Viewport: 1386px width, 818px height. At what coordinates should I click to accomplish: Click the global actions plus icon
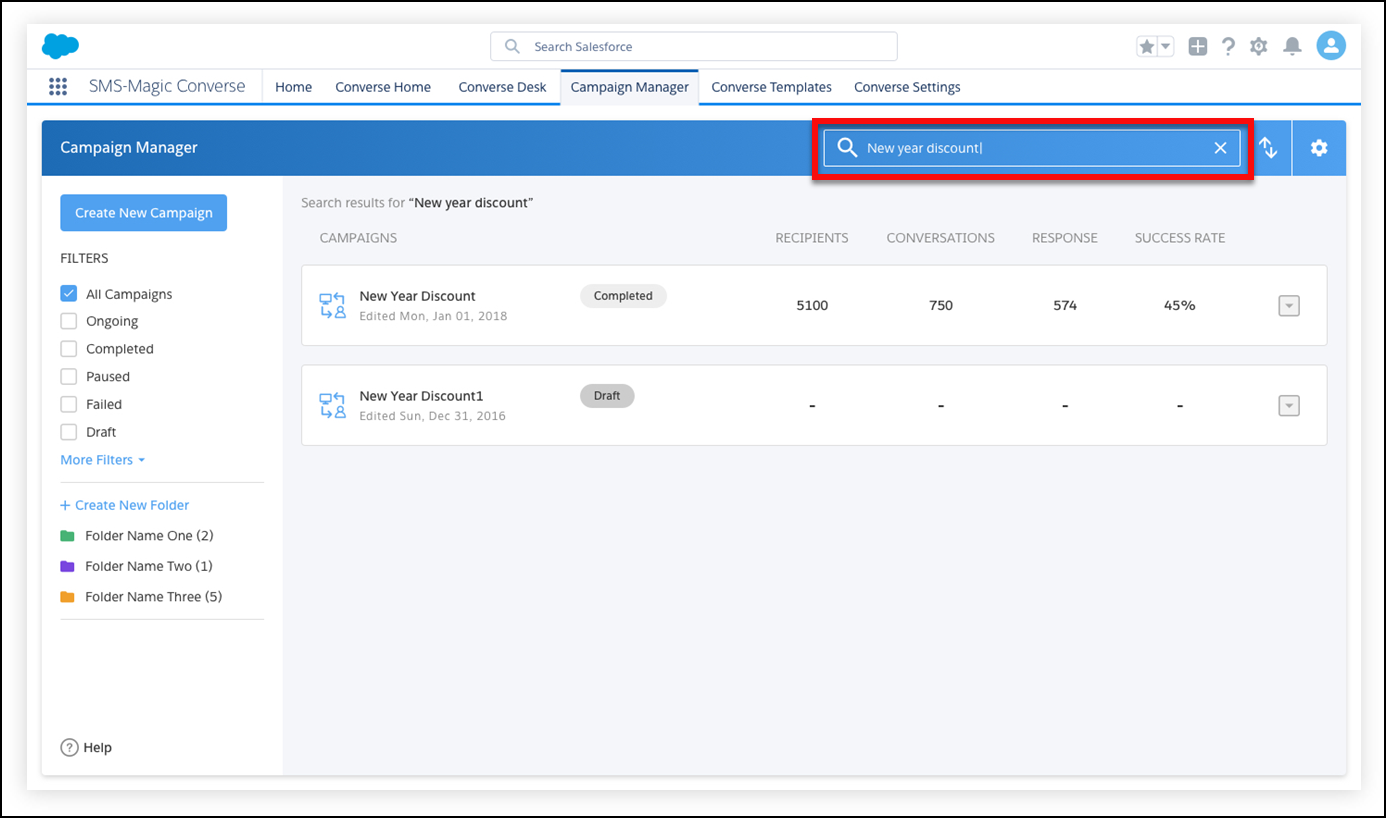1198,46
